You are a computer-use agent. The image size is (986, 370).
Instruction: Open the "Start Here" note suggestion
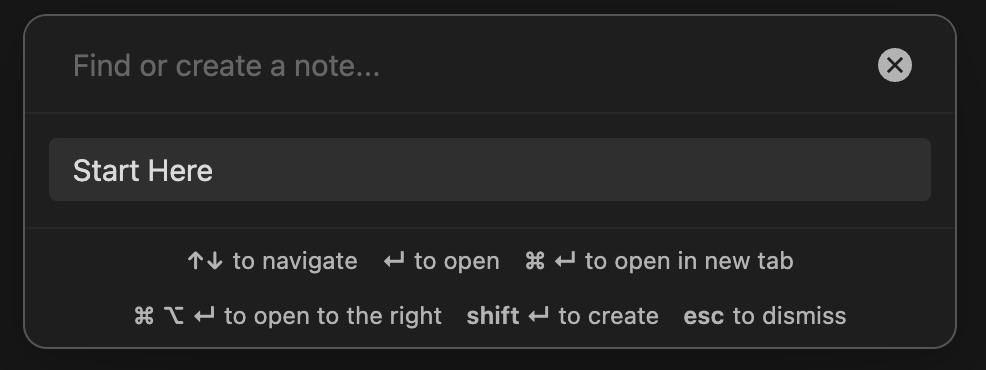(x=490, y=170)
